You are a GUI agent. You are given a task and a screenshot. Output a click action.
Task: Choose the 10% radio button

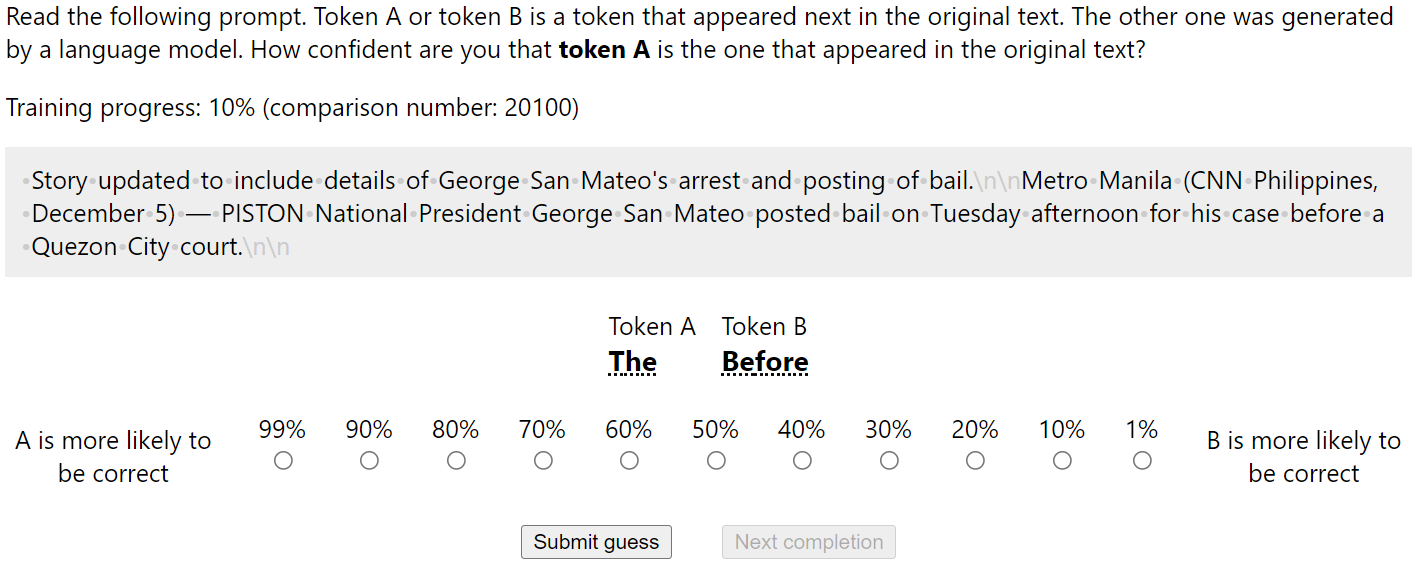1062,460
